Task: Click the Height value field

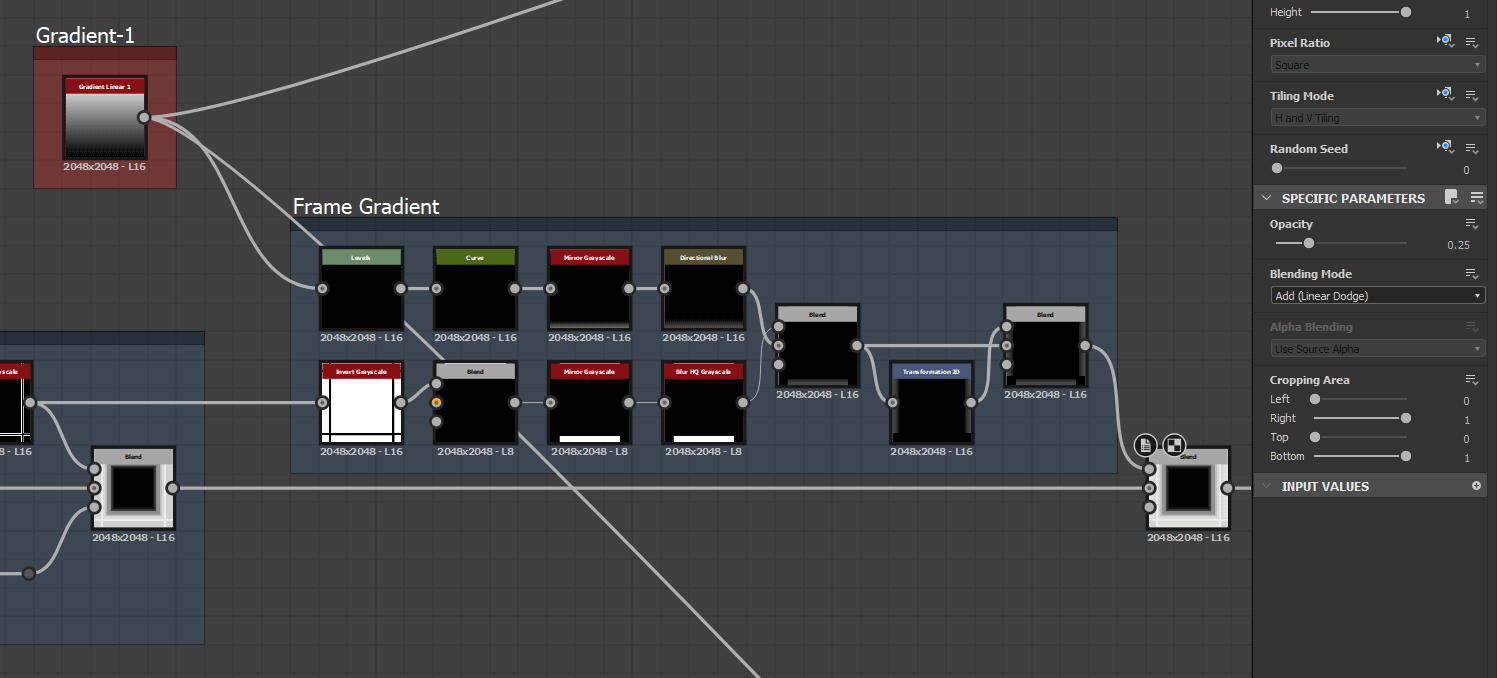Action: point(1467,14)
